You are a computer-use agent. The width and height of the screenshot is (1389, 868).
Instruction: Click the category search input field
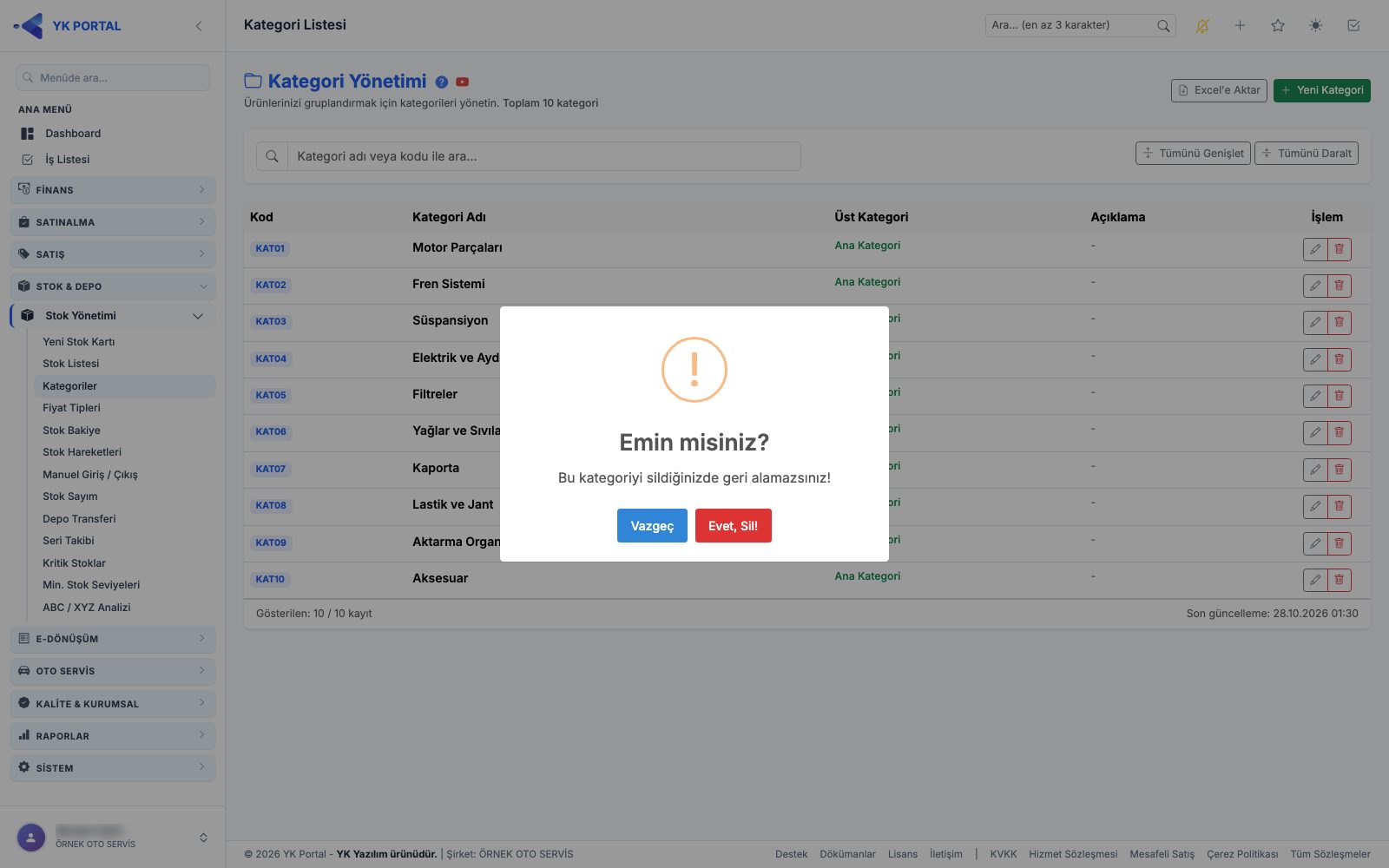(544, 156)
